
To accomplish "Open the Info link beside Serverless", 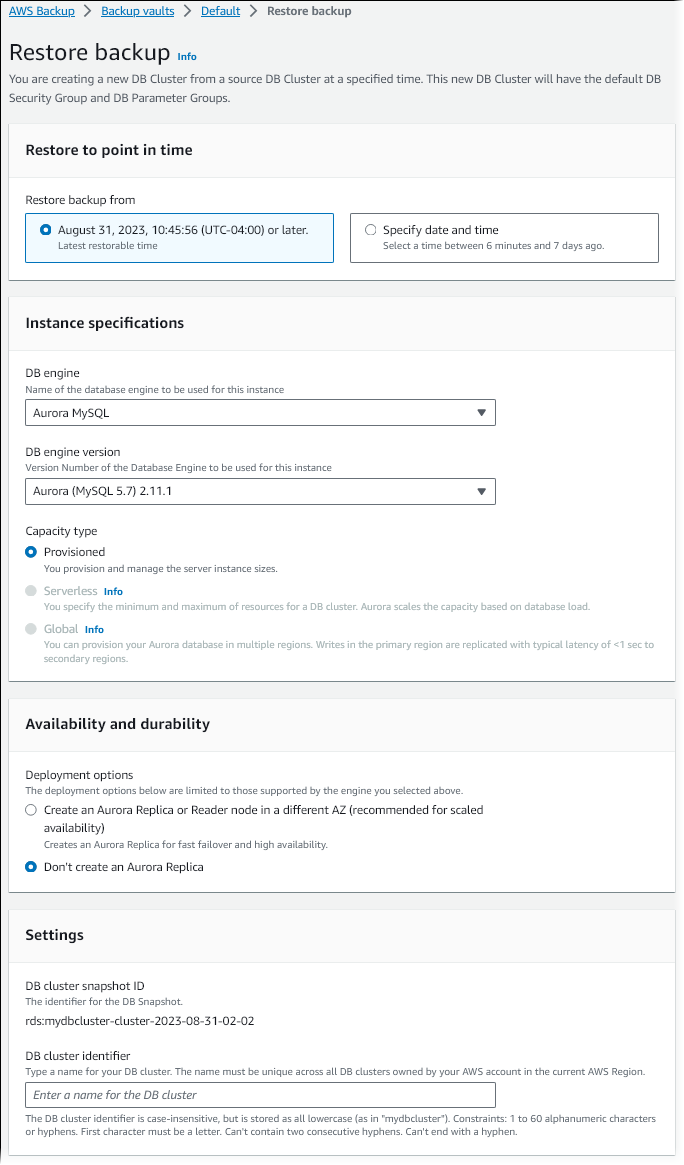I will (x=113, y=591).
